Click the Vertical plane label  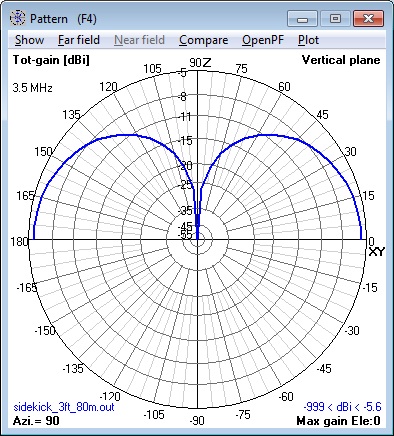[x=341, y=60]
